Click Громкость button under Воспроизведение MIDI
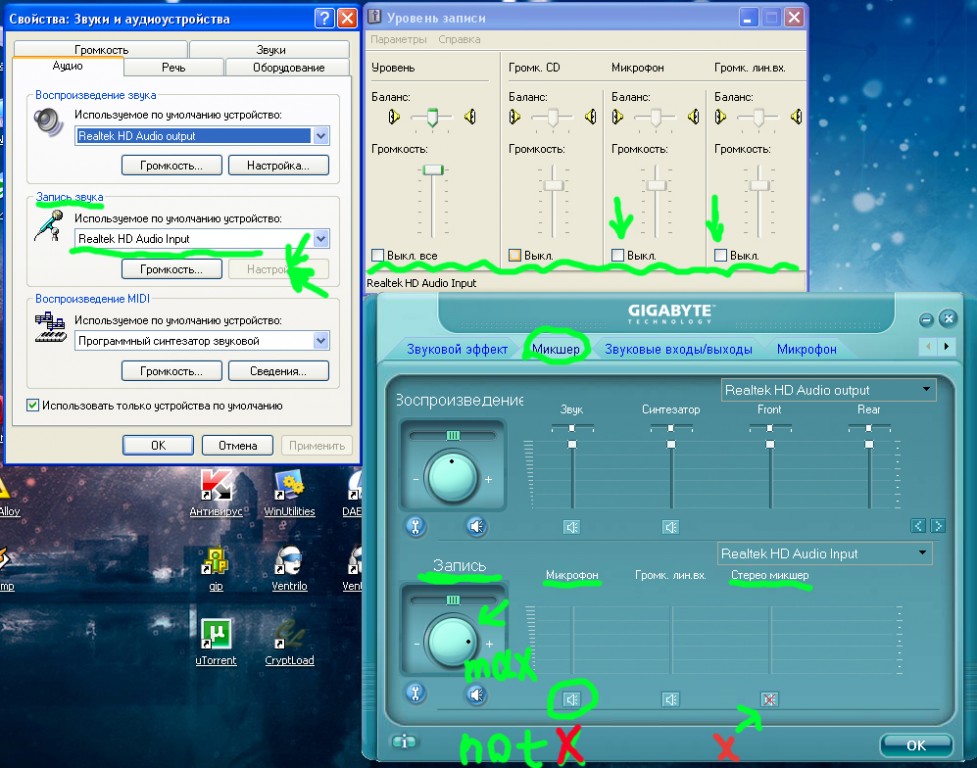Screen dimensions: 977x768 tap(171, 371)
